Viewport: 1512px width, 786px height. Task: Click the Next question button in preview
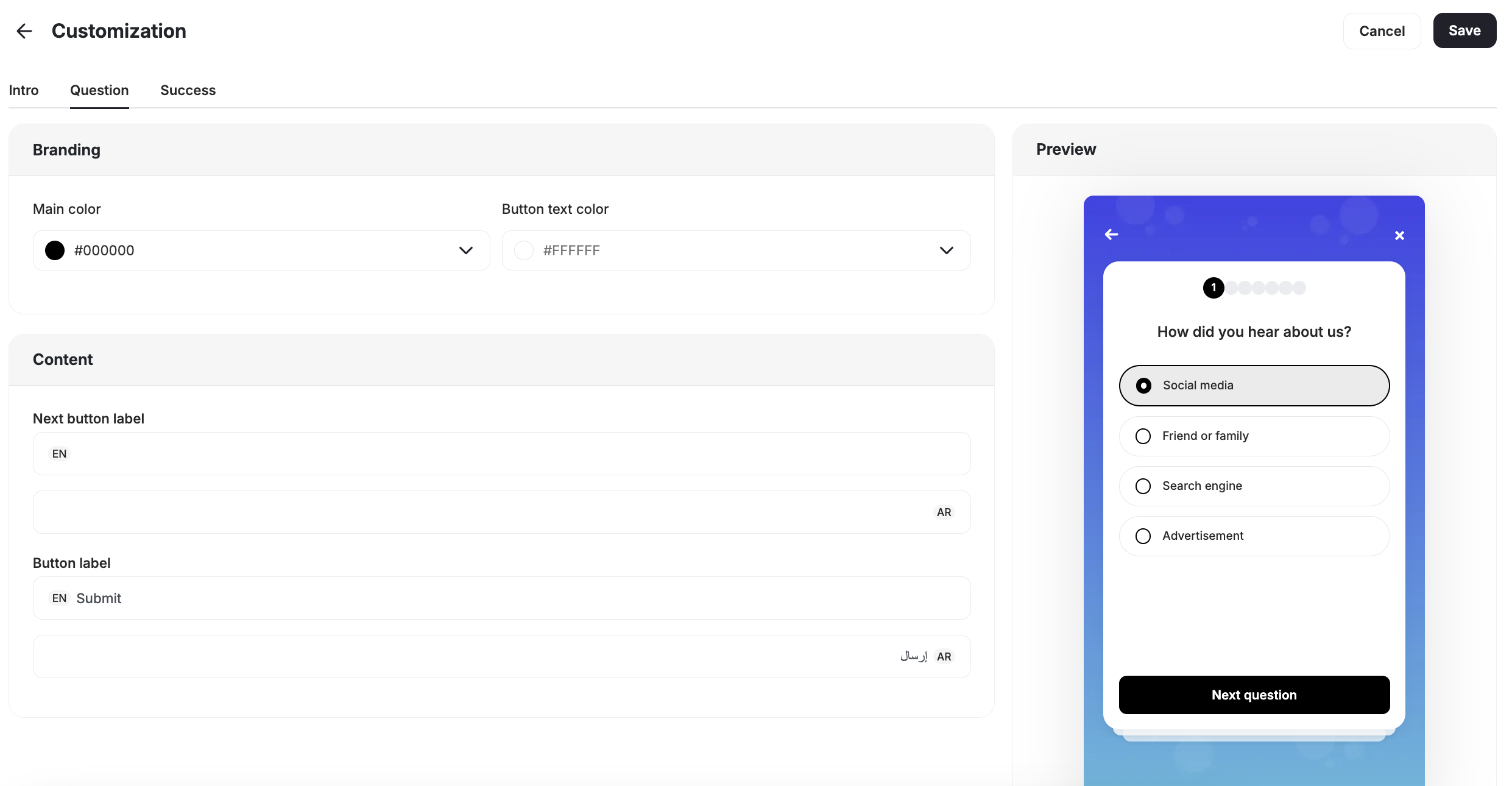[1254, 695]
